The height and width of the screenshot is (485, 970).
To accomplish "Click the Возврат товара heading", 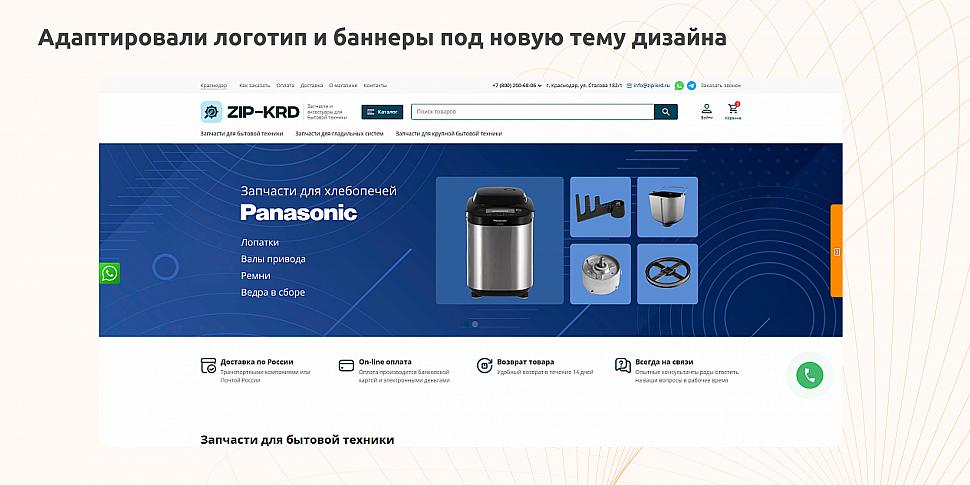I will (526, 362).
